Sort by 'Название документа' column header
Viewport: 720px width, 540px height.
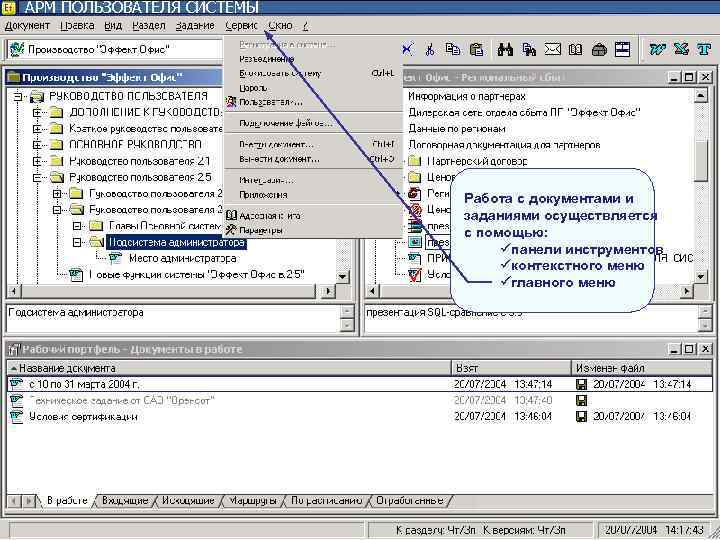tap(229, 368)
